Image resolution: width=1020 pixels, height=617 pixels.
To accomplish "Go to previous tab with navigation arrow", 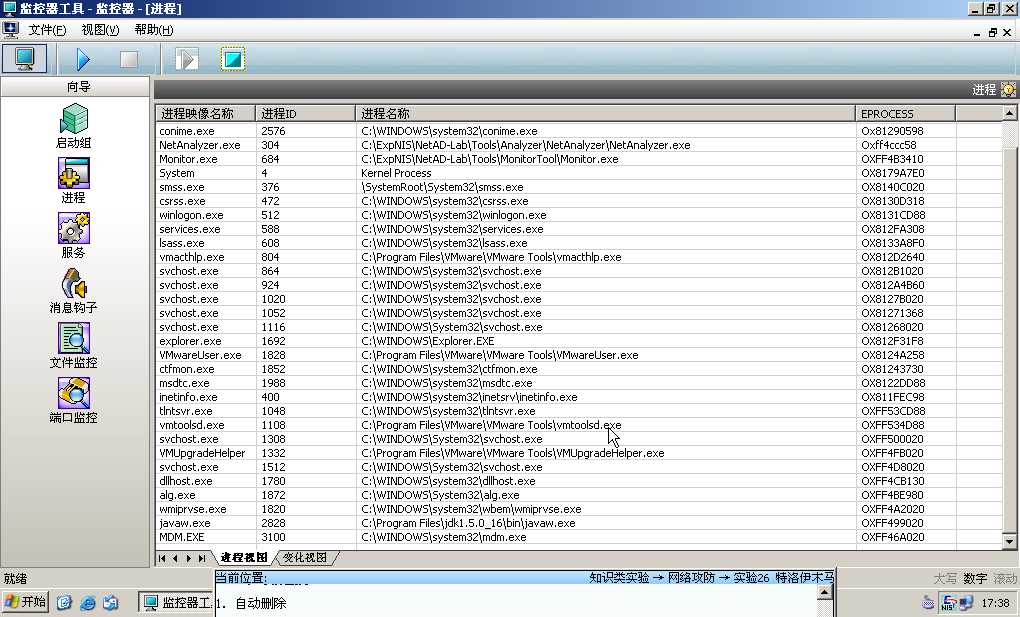I will pos(175,558).
